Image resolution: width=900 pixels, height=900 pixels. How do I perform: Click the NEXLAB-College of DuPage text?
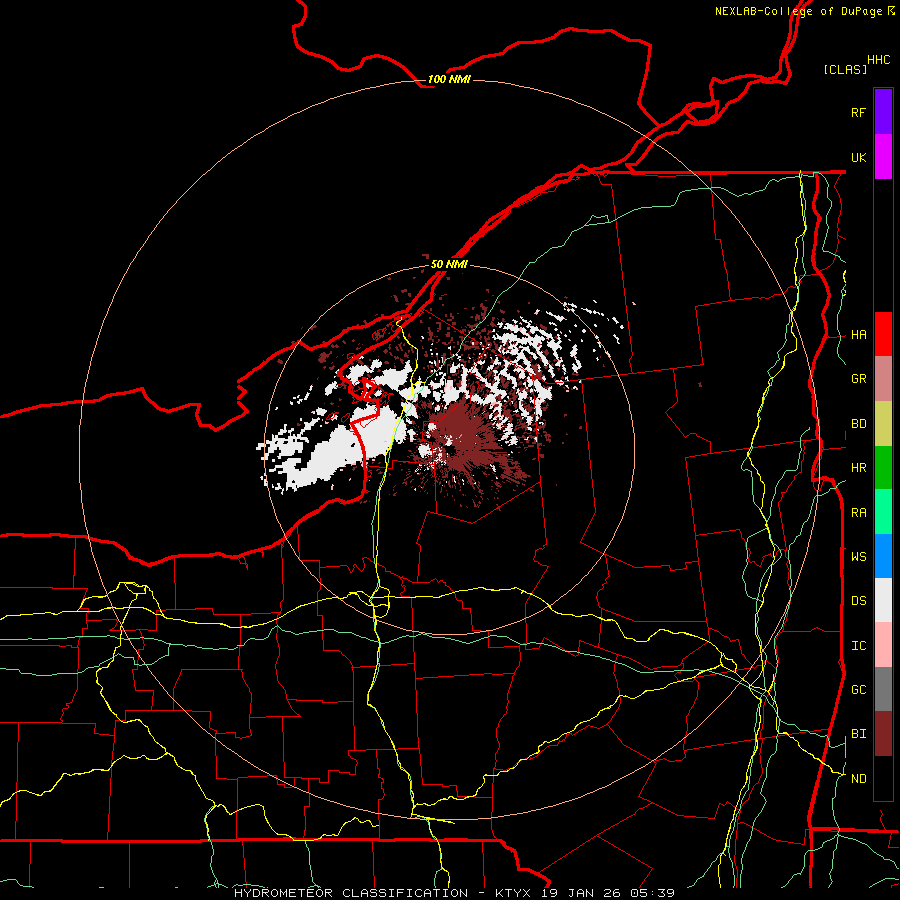point(798,11)
